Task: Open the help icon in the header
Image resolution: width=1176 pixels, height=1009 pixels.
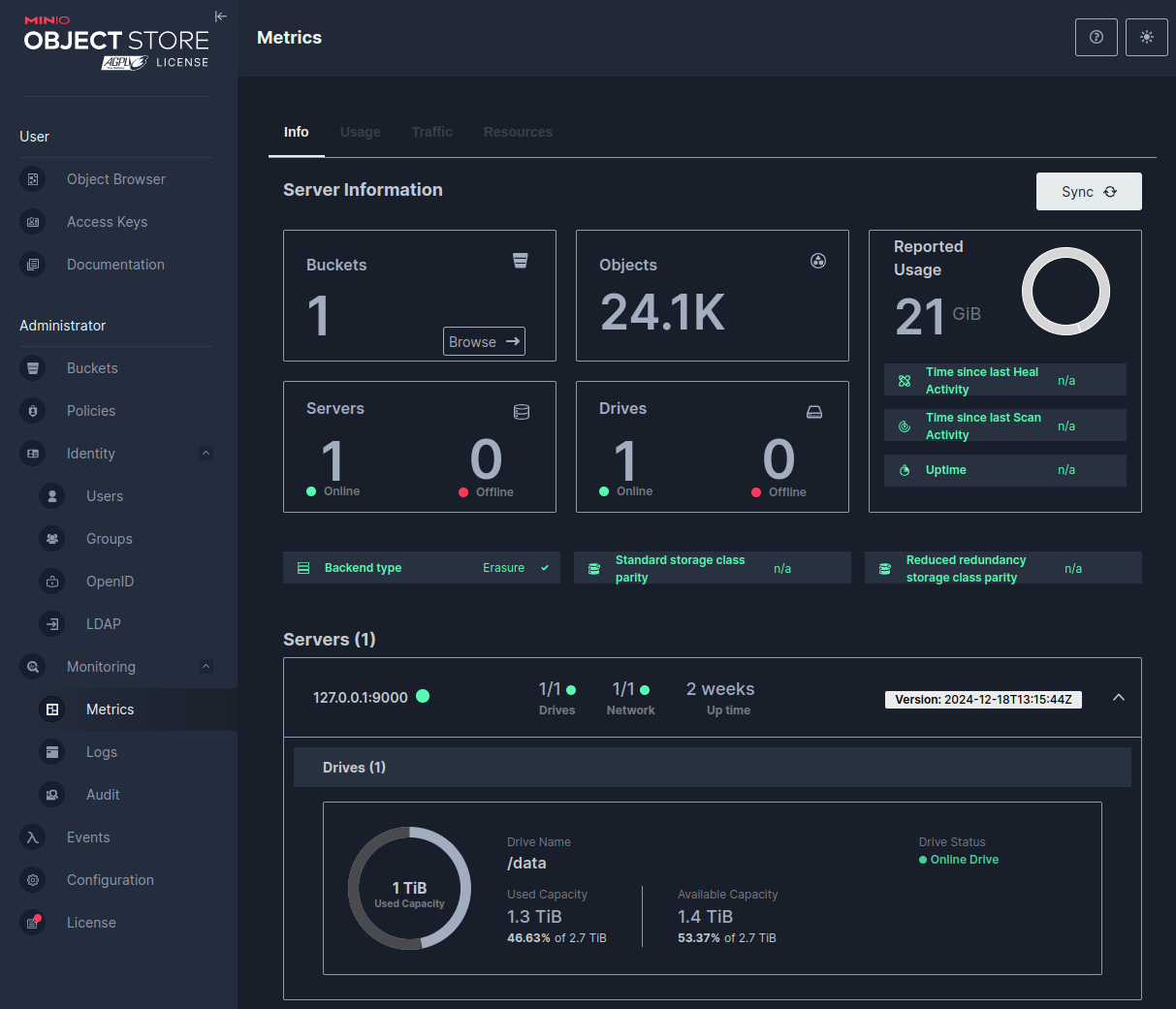Action: [x=1097, y=37]
